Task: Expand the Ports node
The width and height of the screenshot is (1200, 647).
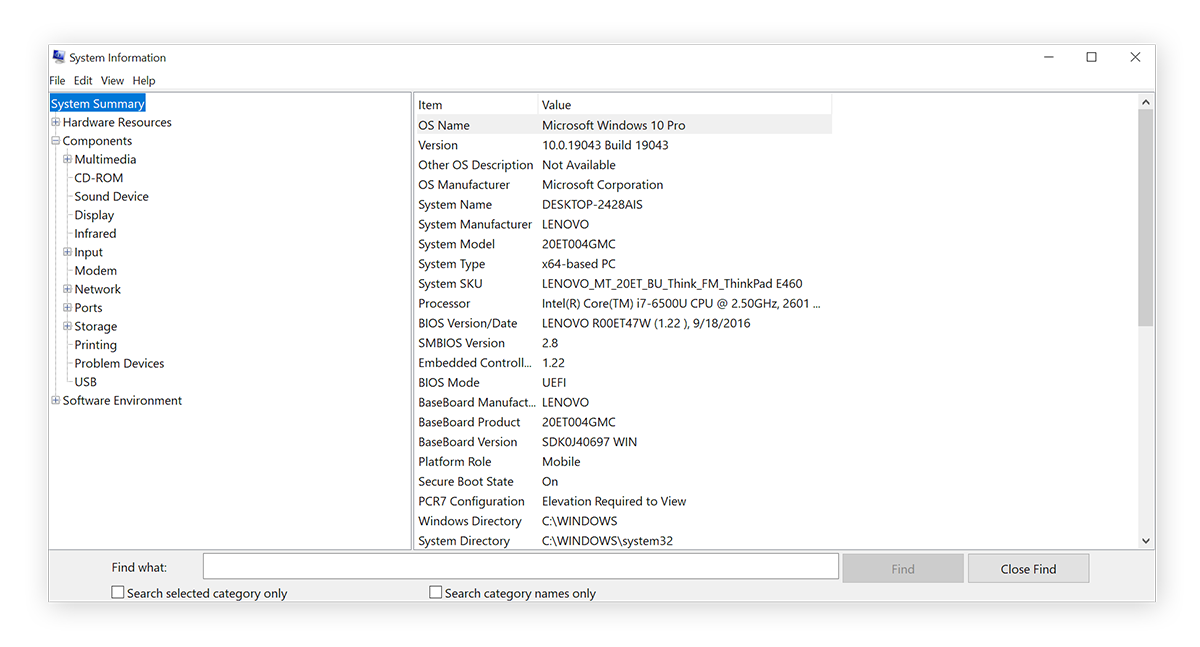Action: [x=67, y=307]
